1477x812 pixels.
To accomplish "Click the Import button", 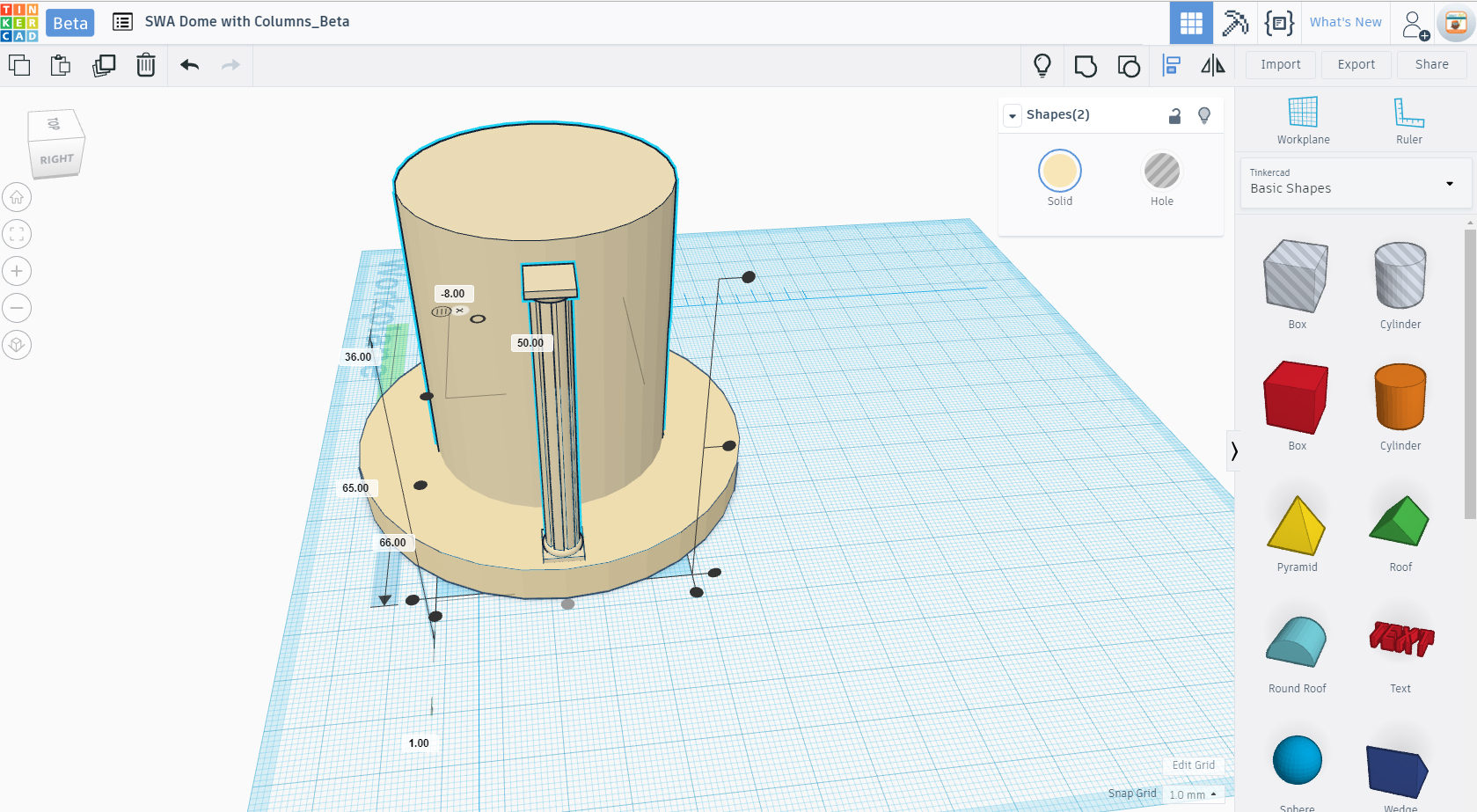I will (x=1280, y=65).
